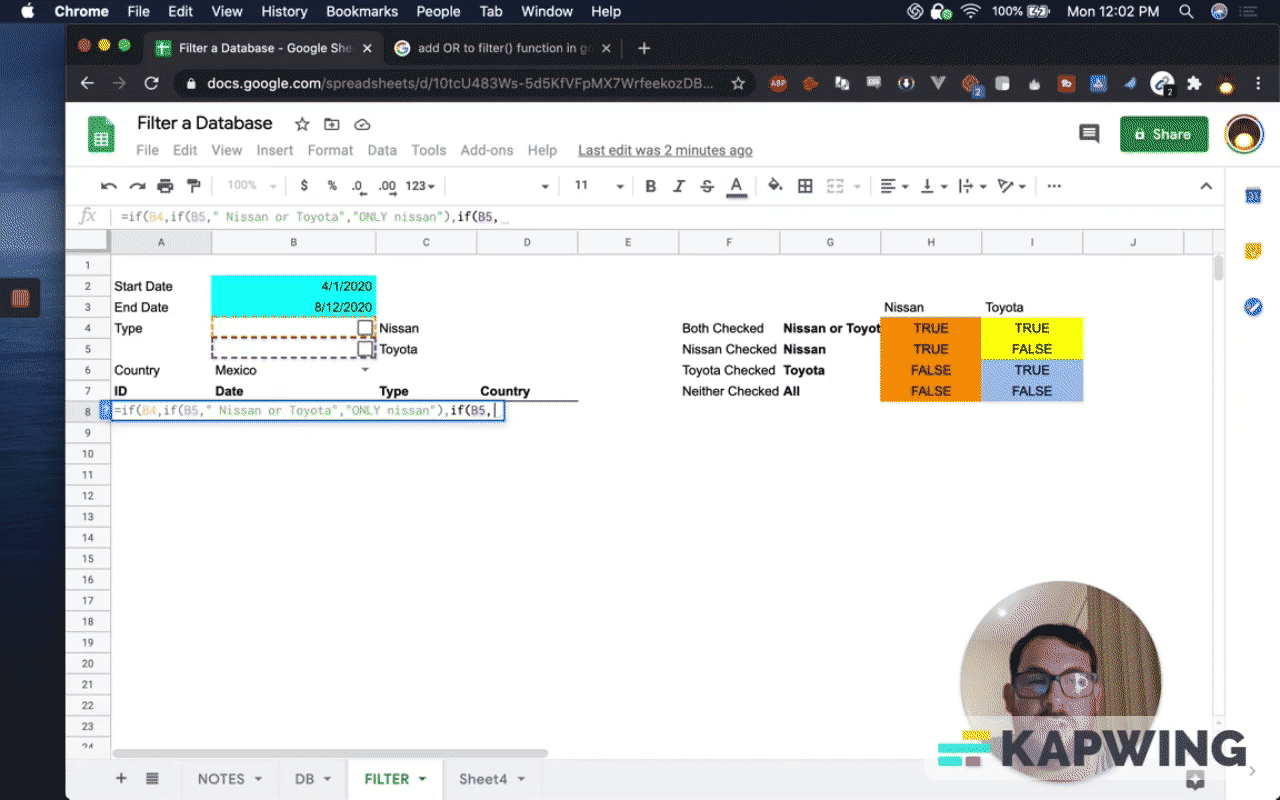The width and height of the screenshot is (1280, 800).
Task: Open the all sheets list button
Action: coord(152,779)
